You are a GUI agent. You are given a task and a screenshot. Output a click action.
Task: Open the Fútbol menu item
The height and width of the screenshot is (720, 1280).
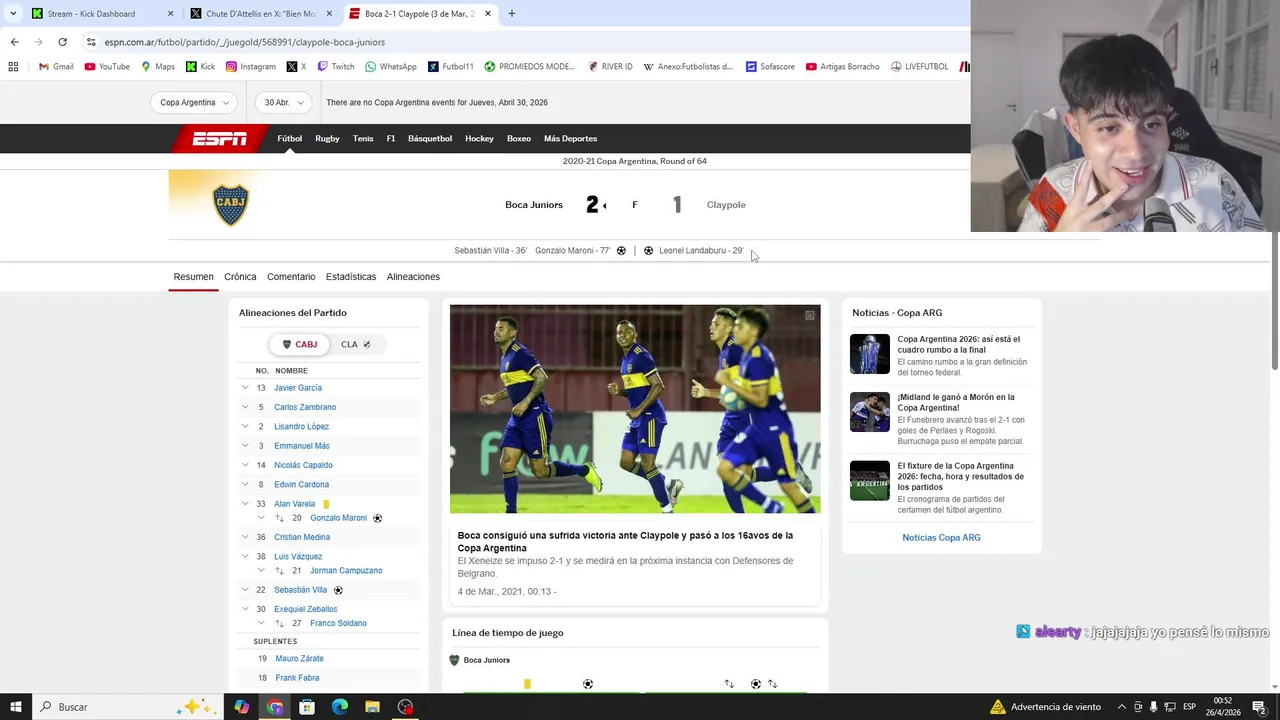(x=289, y=139)
